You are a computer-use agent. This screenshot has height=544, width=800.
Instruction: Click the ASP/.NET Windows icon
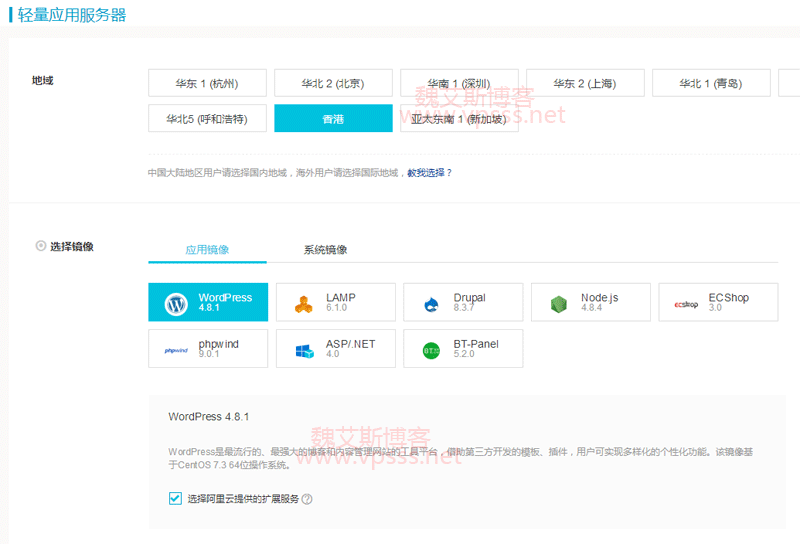pos(304,350)
